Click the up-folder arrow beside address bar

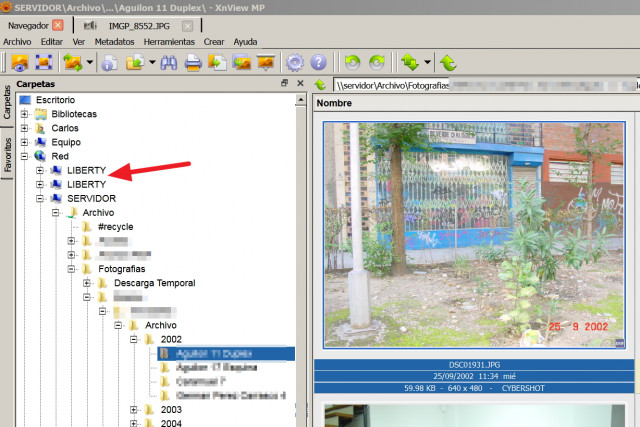pyautogui.click(x=320, y=85)
